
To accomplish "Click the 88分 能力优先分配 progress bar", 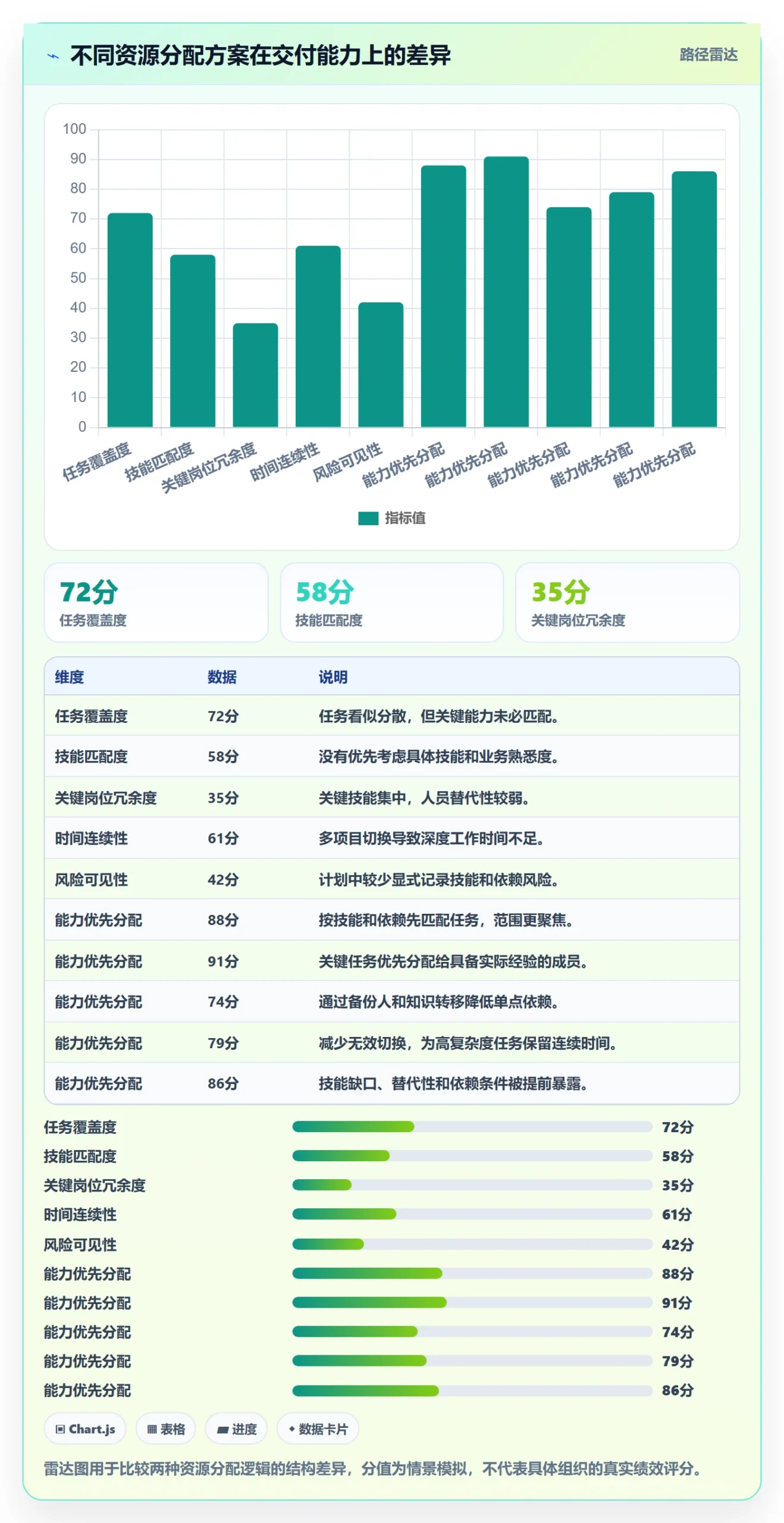I will tap(472, 1273).
